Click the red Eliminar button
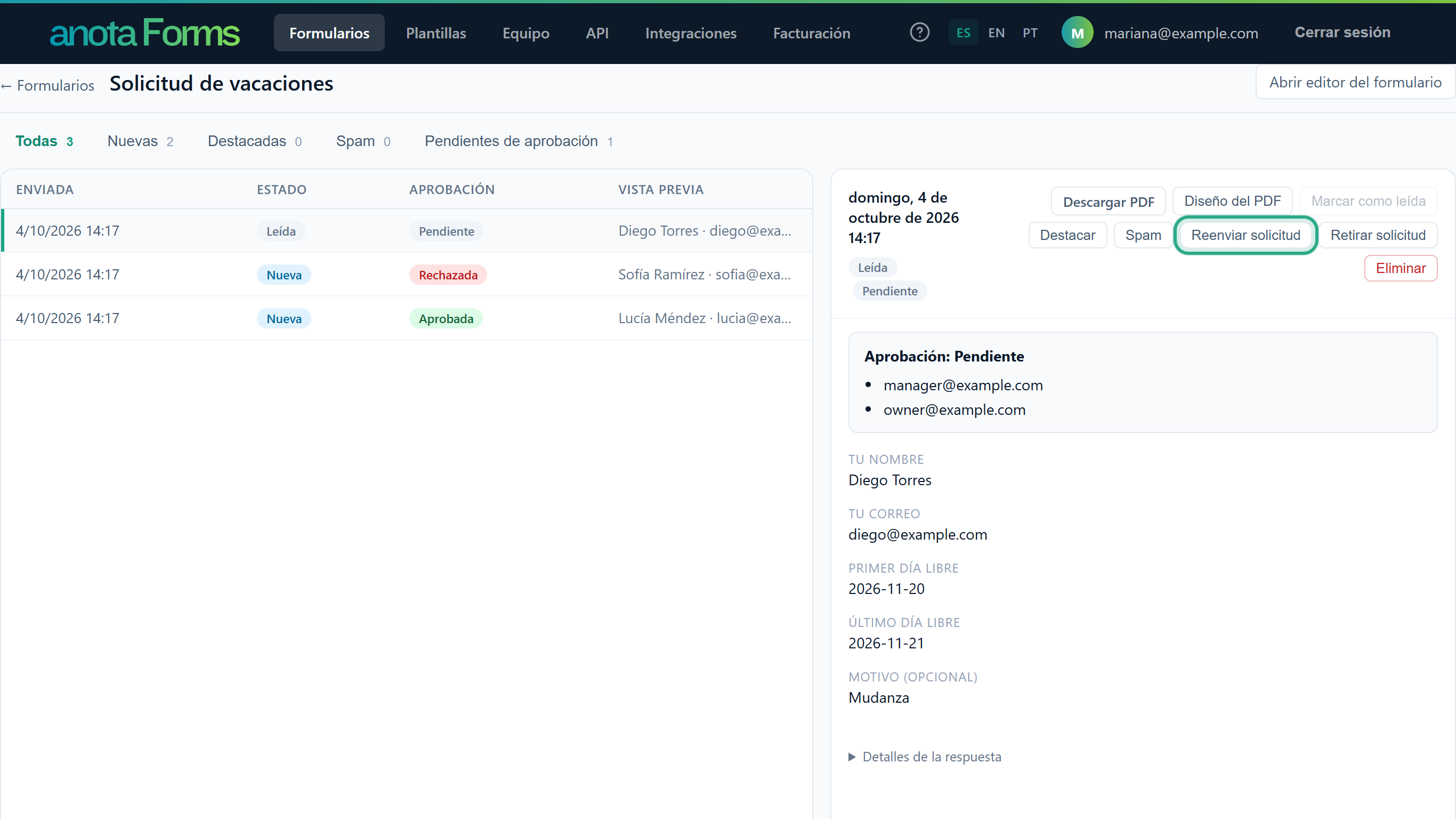 [1400, 268]
